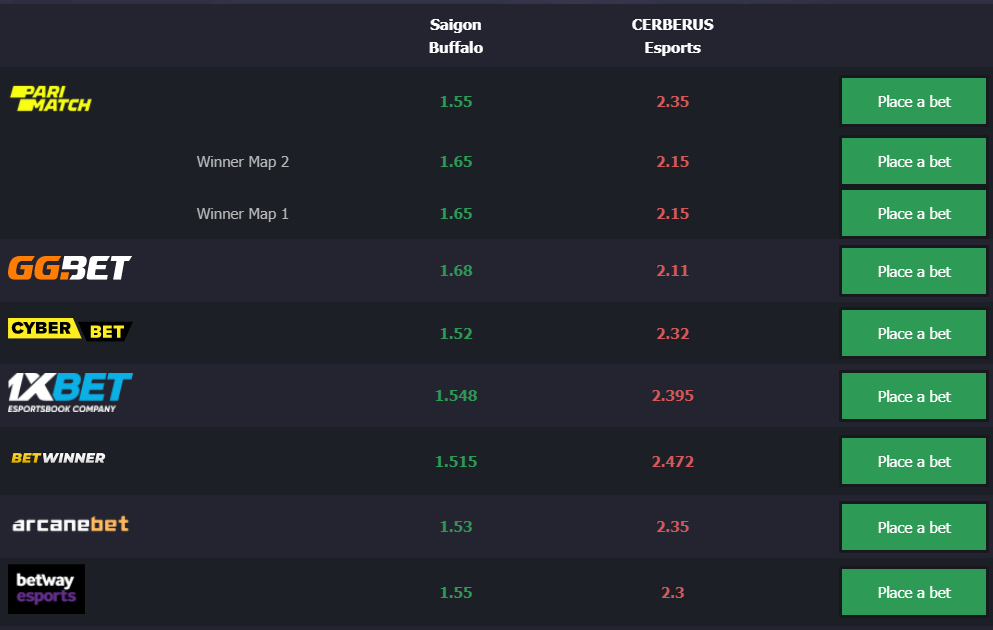Place a bet on Winner Map 2
Viewport: 993px width, 630px height.
(913, 161)
